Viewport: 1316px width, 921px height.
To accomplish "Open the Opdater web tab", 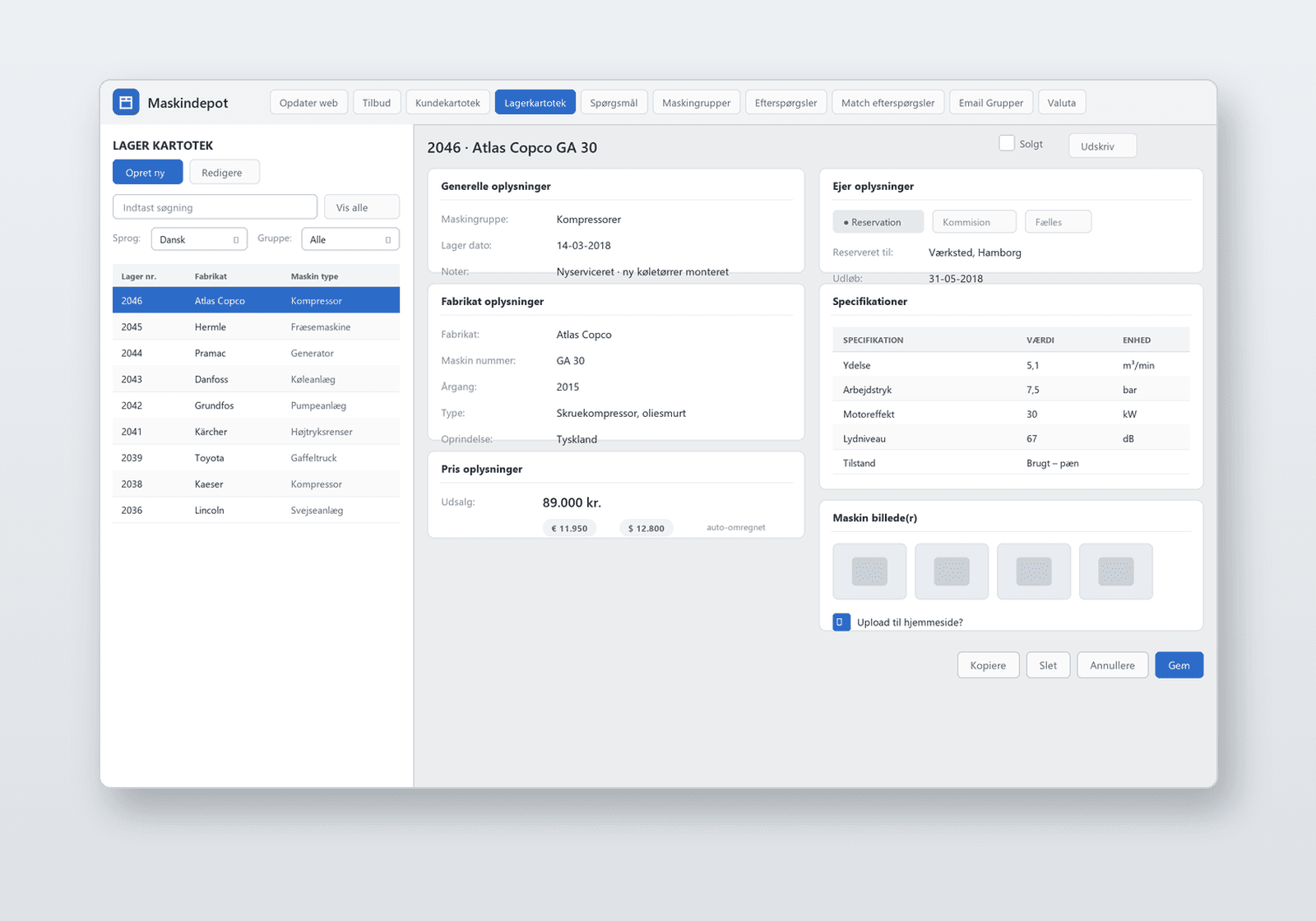I will pyautogui.click(x=308, y=103).
